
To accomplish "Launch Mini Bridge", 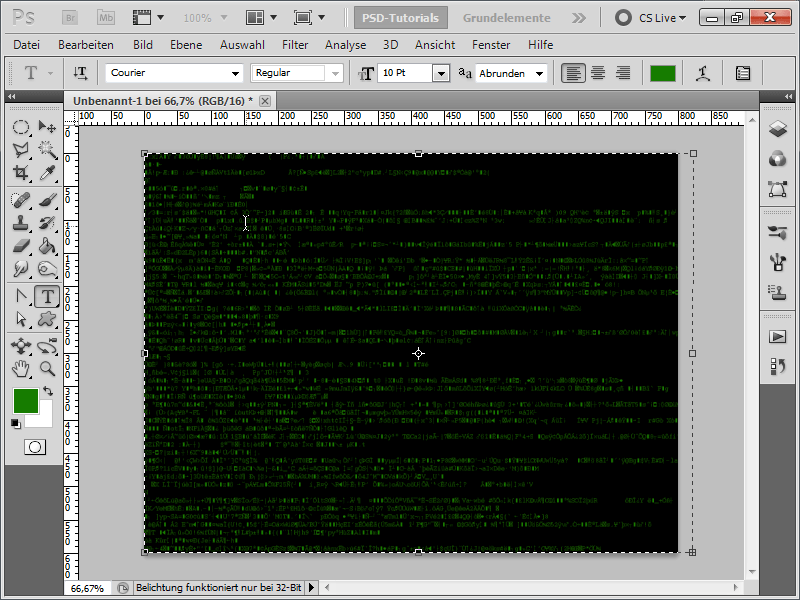I will point(106,18).
